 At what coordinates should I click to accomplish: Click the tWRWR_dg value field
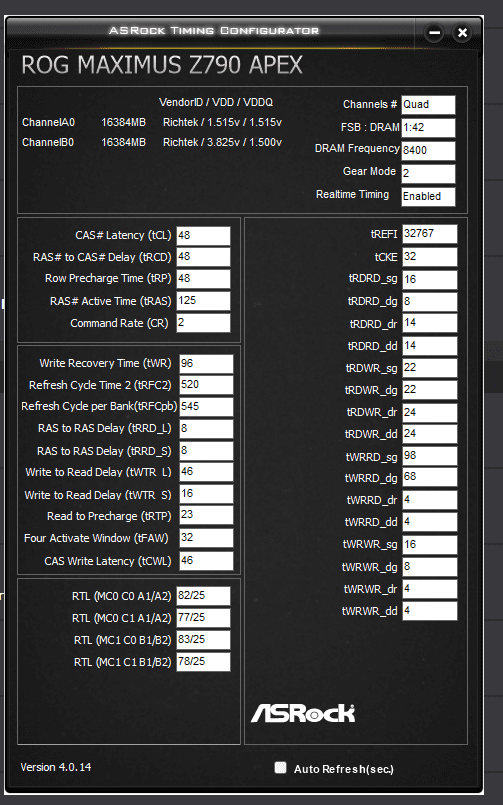click(430, 567)
